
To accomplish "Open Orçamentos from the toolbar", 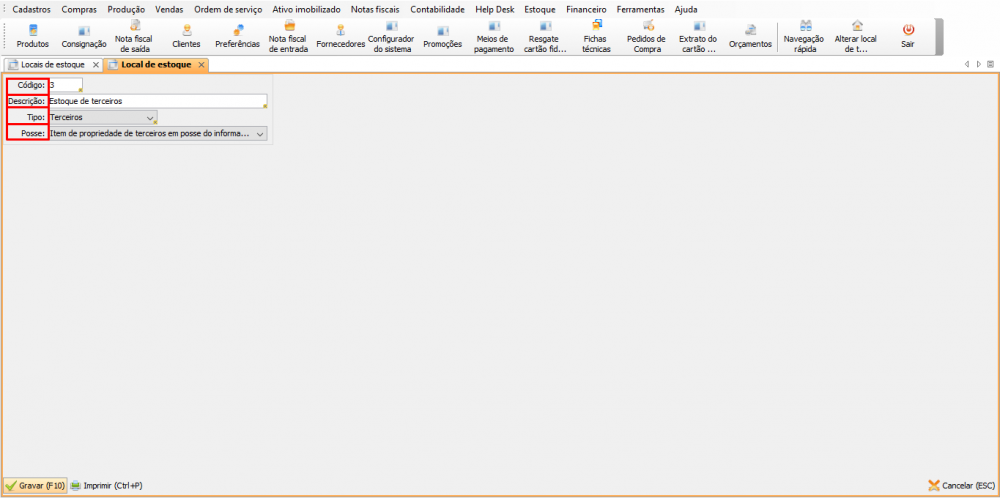I will 750,36.
